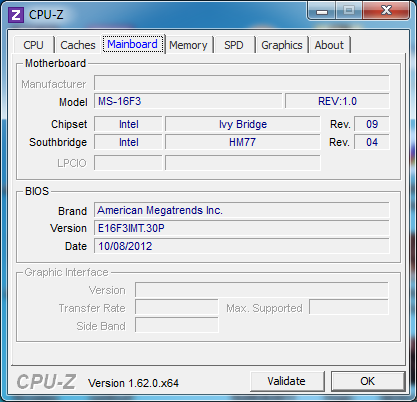Click the Max. Supported field
The width and height of the screenshot is (417, 402).
click(x=349, y=307)
